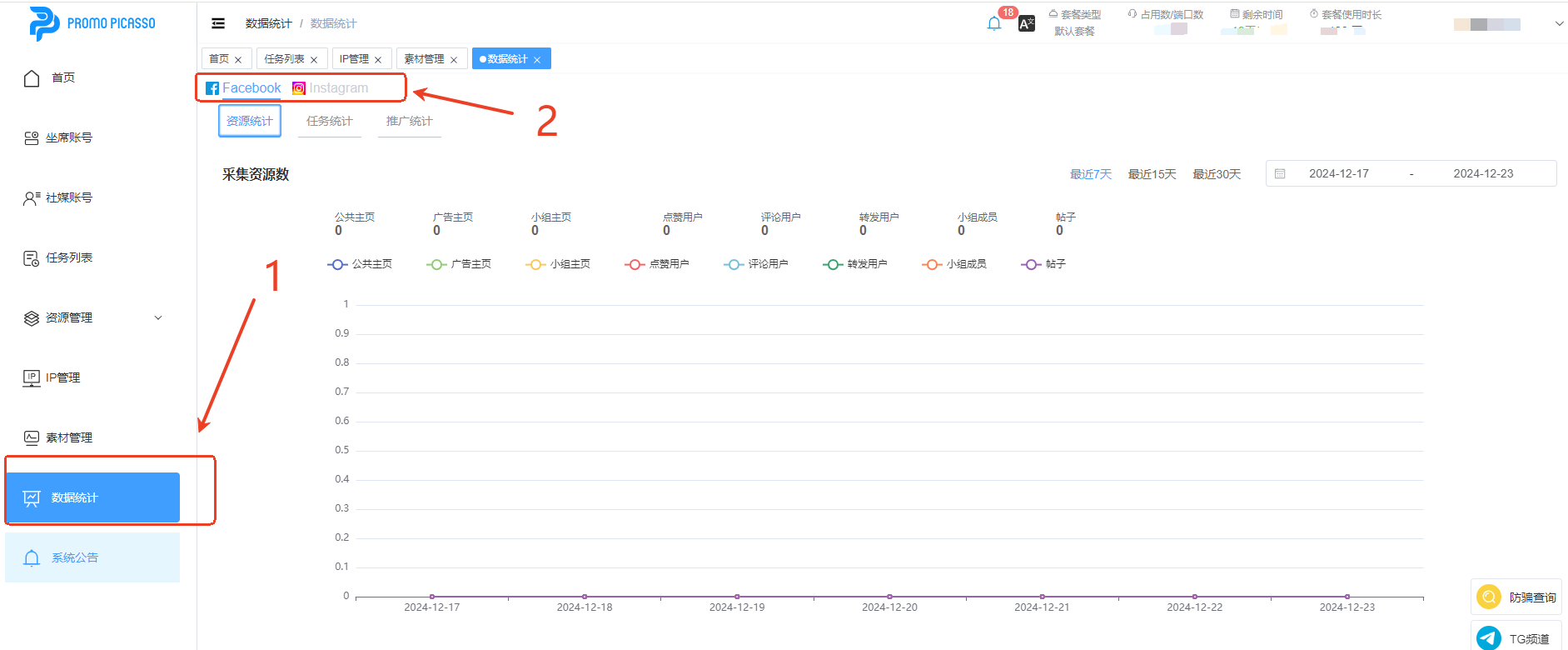Click the IP管理 monitor icon

click(x=32, y=378)
